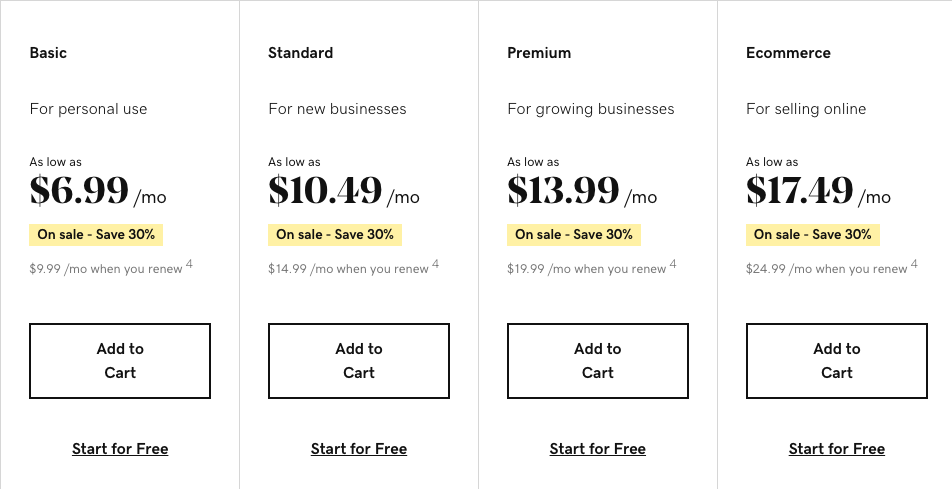
Task: Open footnote 4 beside $9.99 renewal price
Action: click(x=189, y=264)
